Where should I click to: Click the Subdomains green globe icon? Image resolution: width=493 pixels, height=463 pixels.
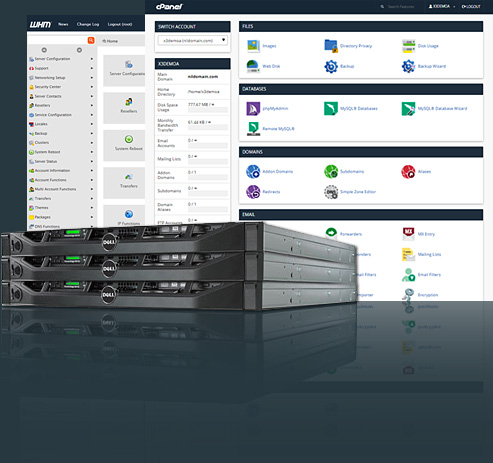pos(331,172)
